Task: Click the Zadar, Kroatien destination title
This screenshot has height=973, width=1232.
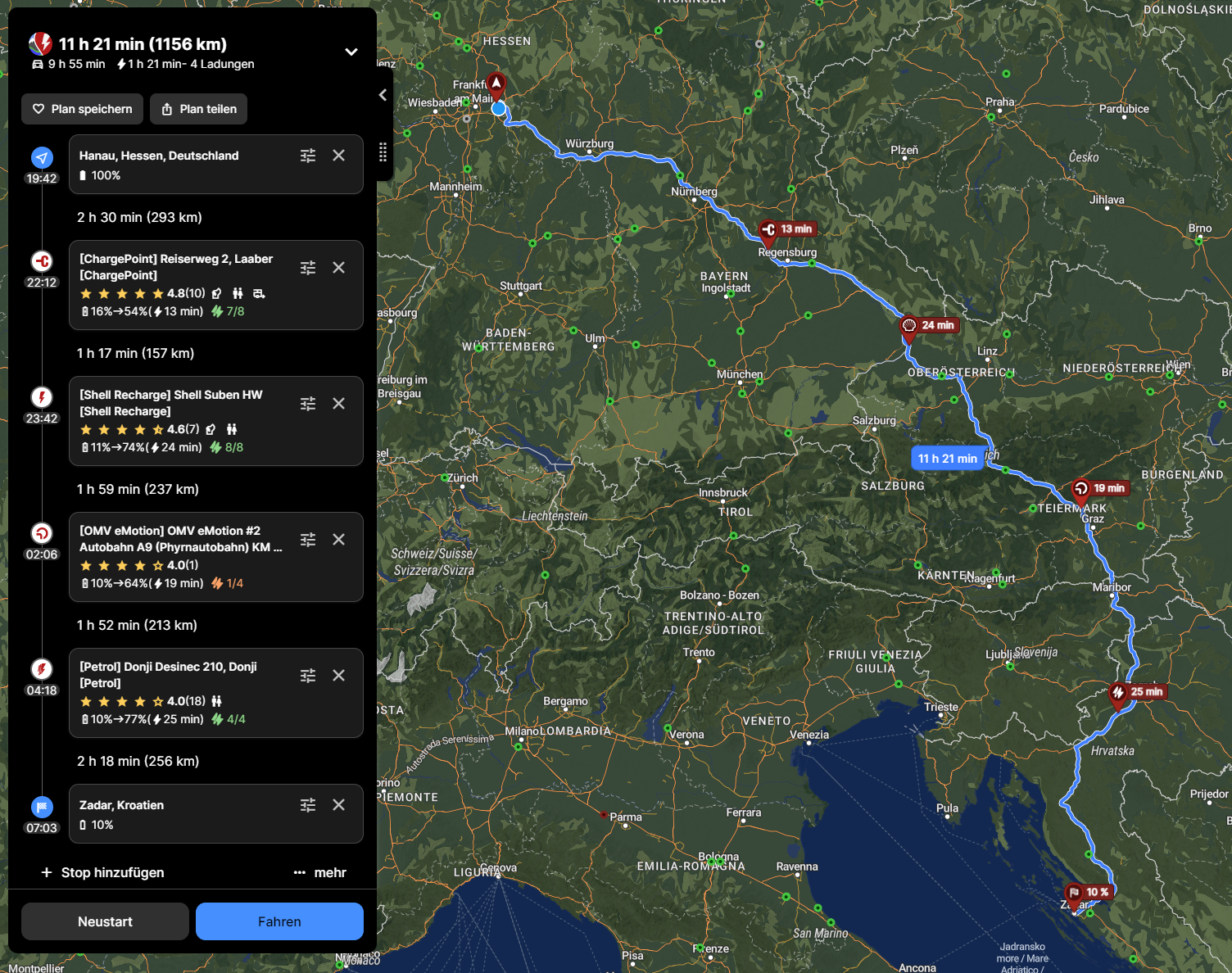Action: [x=121, y=805]
